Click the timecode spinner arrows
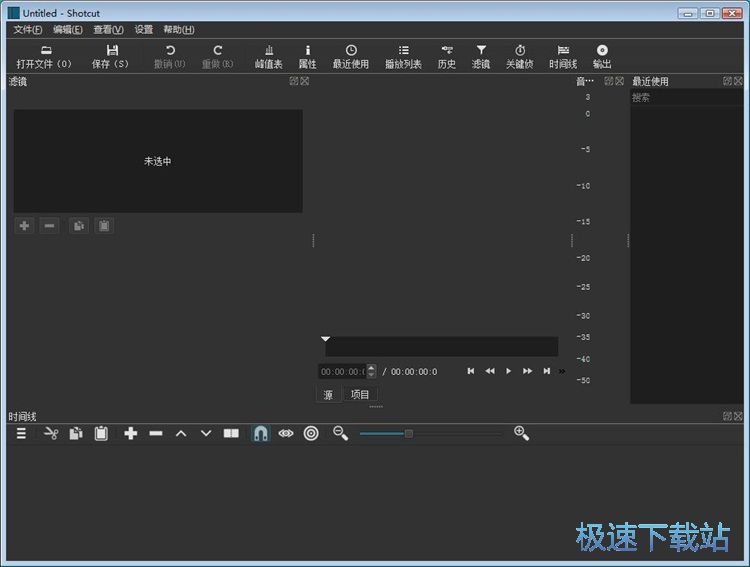The height and width of the screenshot is (567, 750). 372,371
